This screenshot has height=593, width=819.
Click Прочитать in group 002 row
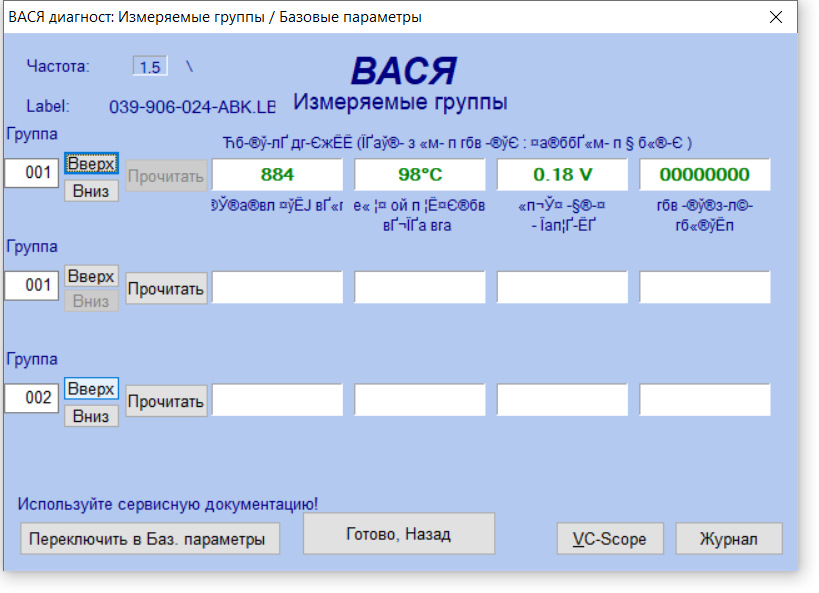click(166, 401)
